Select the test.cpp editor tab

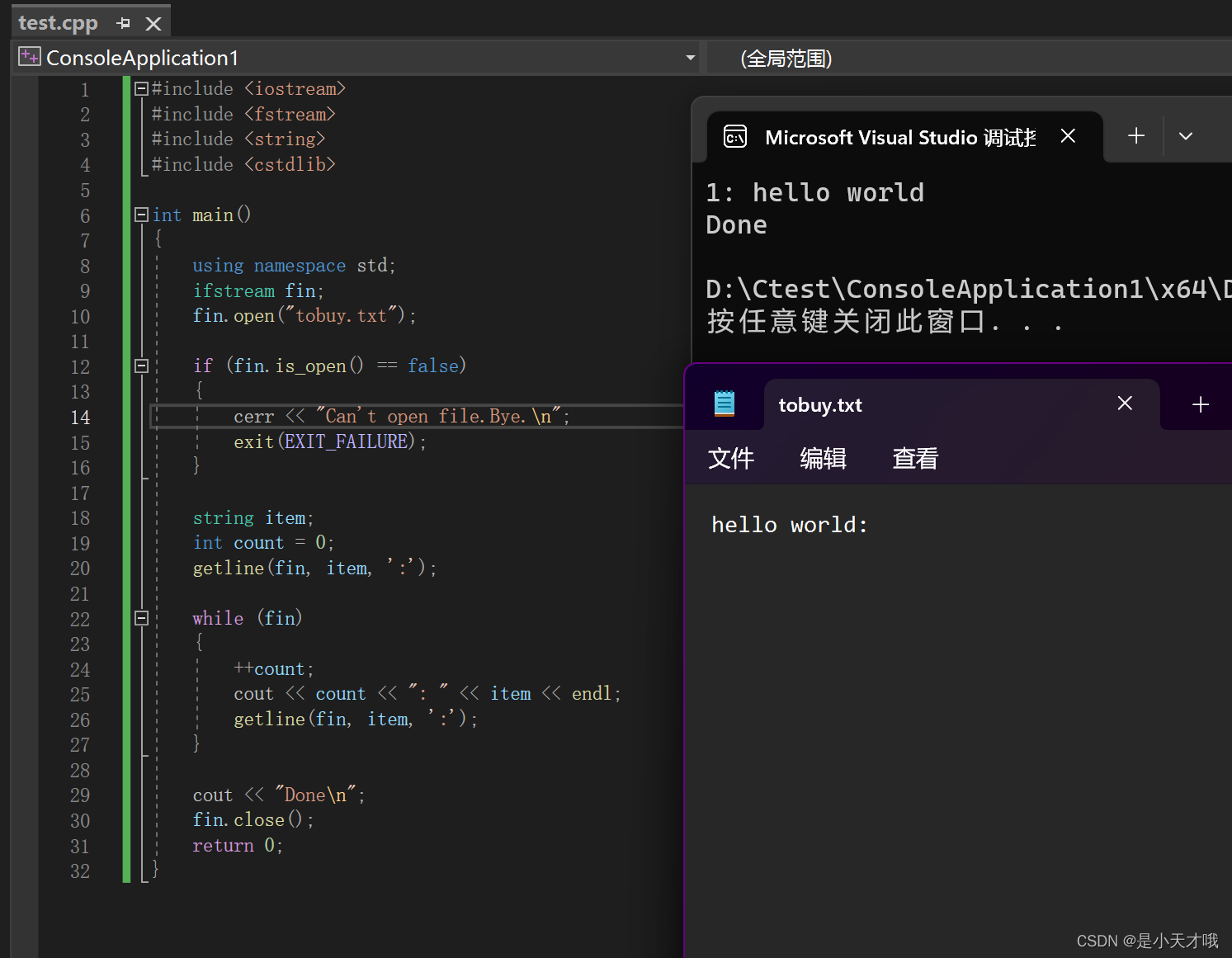(x=58, y=22)
